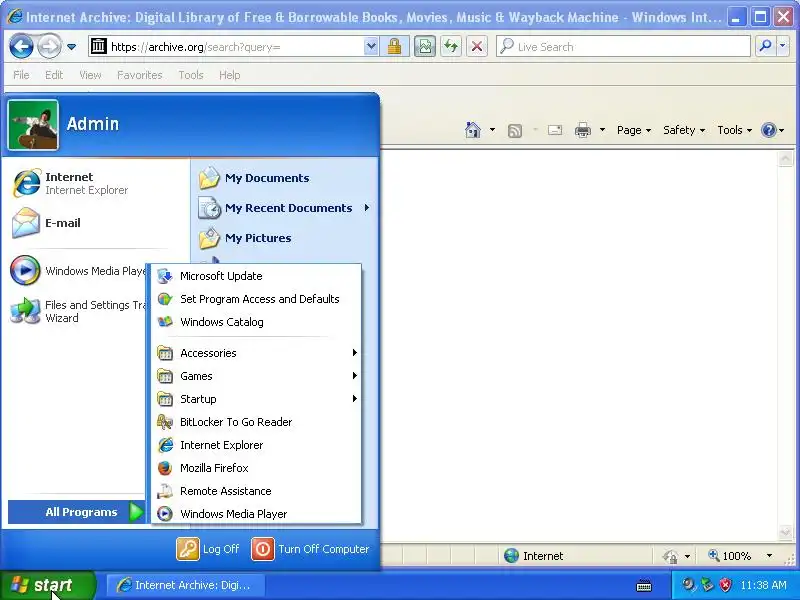The image size is (800, 600).
Task: Click the RSS Feeds icon
Action: 515,131
